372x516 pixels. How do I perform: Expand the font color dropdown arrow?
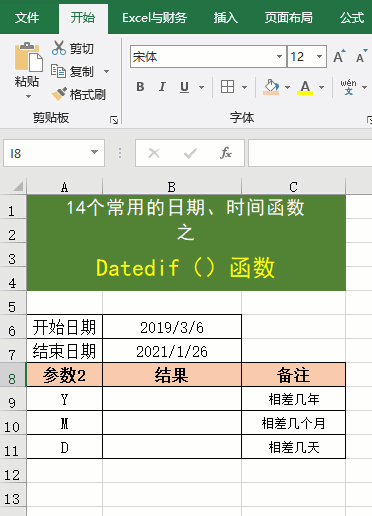[x=321, y=87]
